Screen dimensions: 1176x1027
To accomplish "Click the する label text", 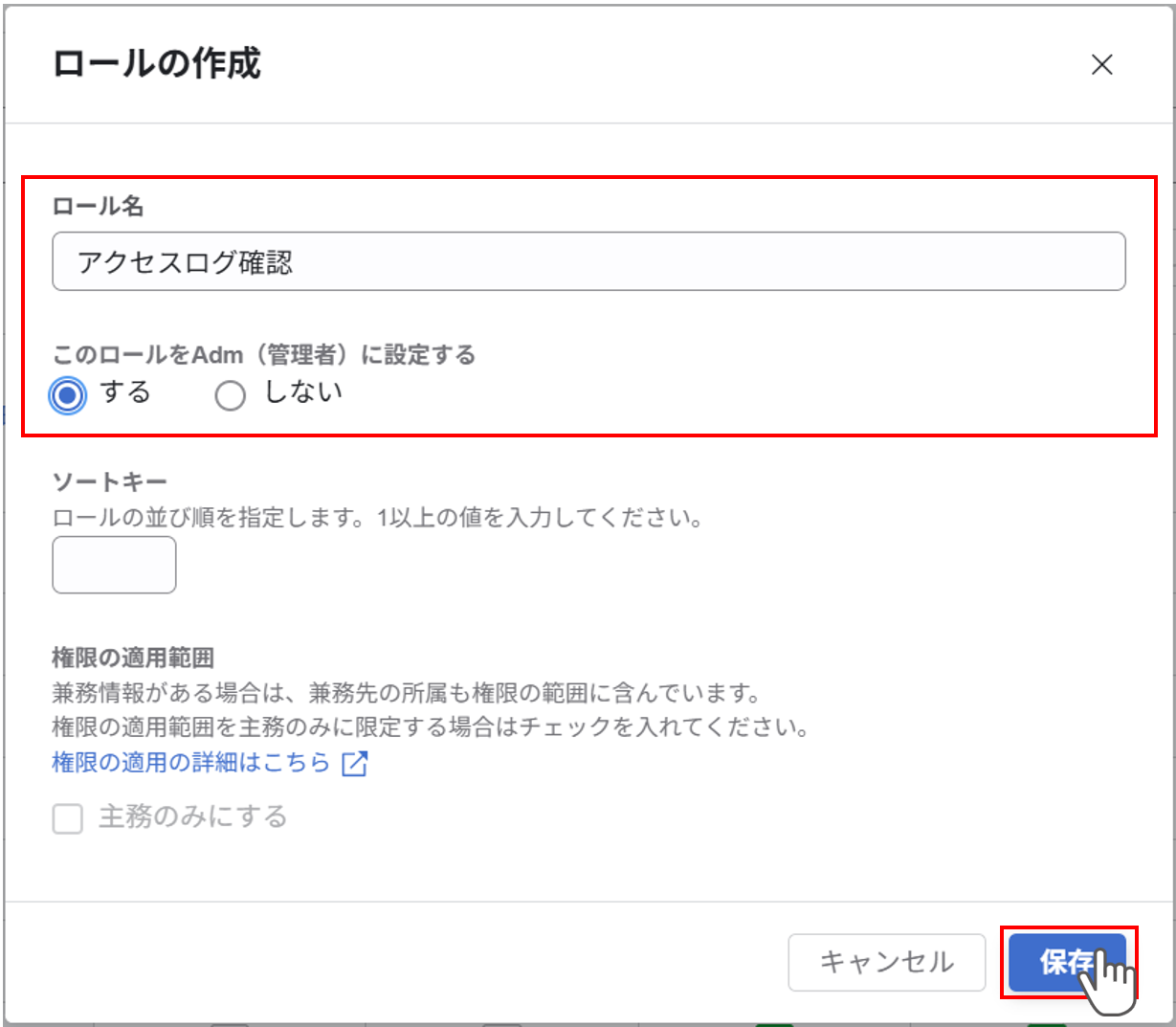I will 125,392.
